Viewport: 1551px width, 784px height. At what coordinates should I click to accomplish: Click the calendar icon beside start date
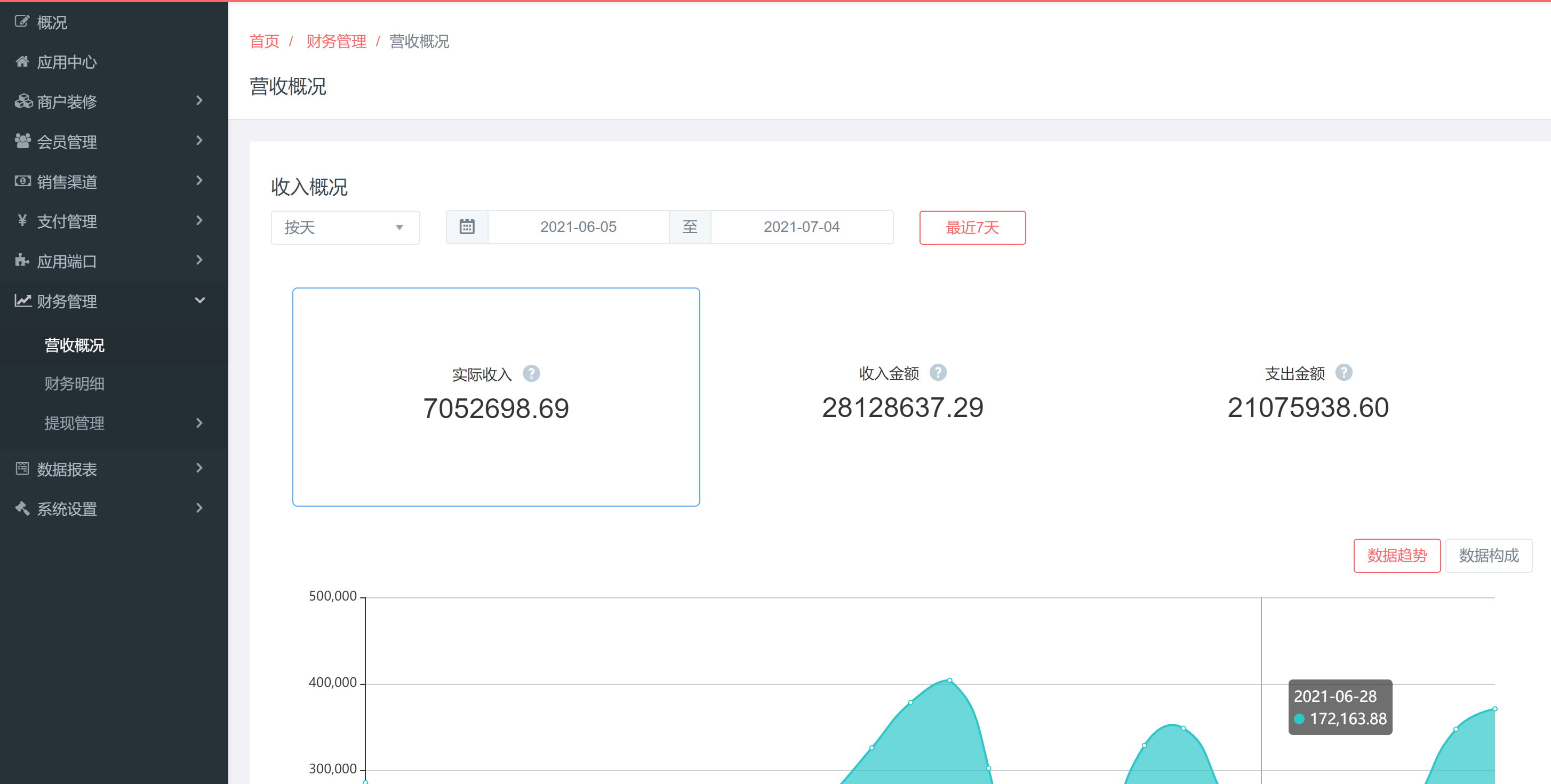(x=467, y=227)
